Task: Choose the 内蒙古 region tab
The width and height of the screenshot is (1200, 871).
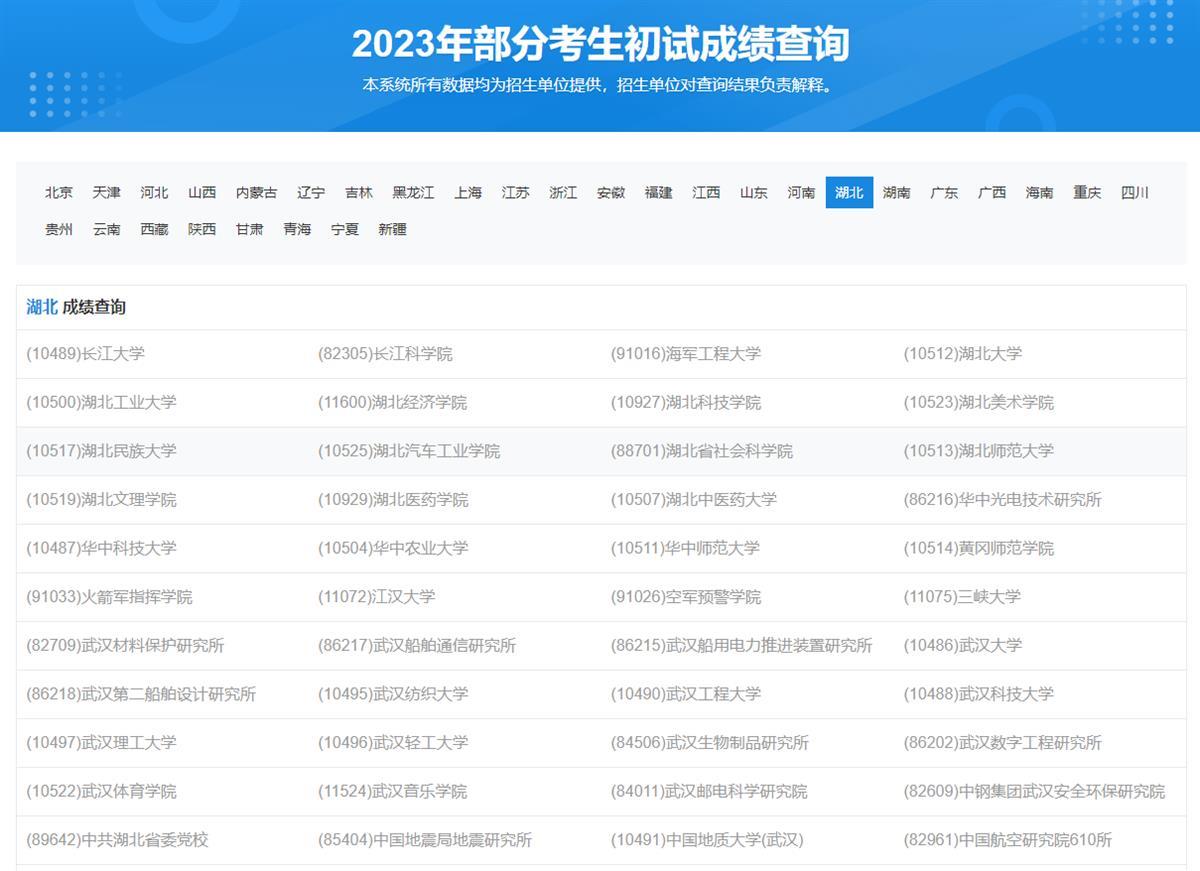Action: [x=257, y=193]
